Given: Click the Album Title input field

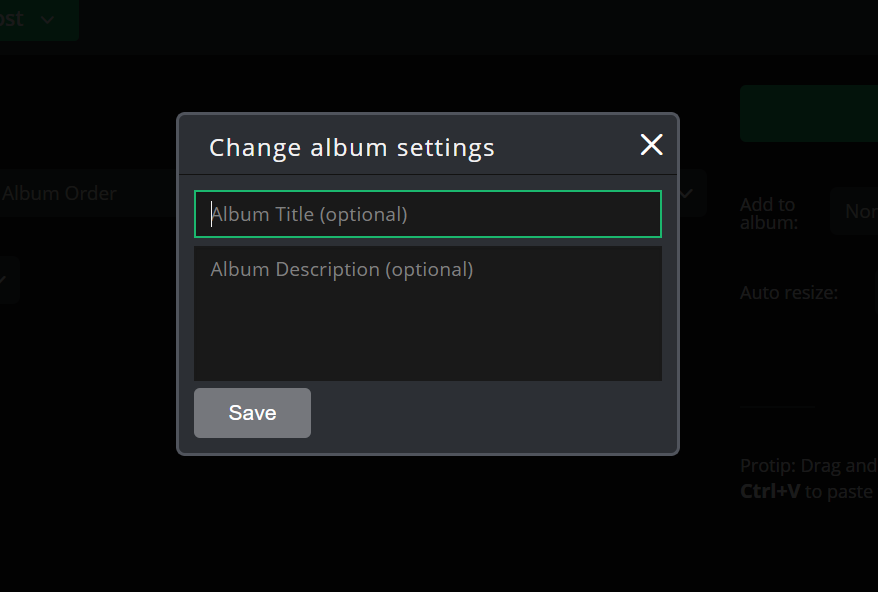Looking at the screenshot, I should pyautogui.click(x=428, y=214).
